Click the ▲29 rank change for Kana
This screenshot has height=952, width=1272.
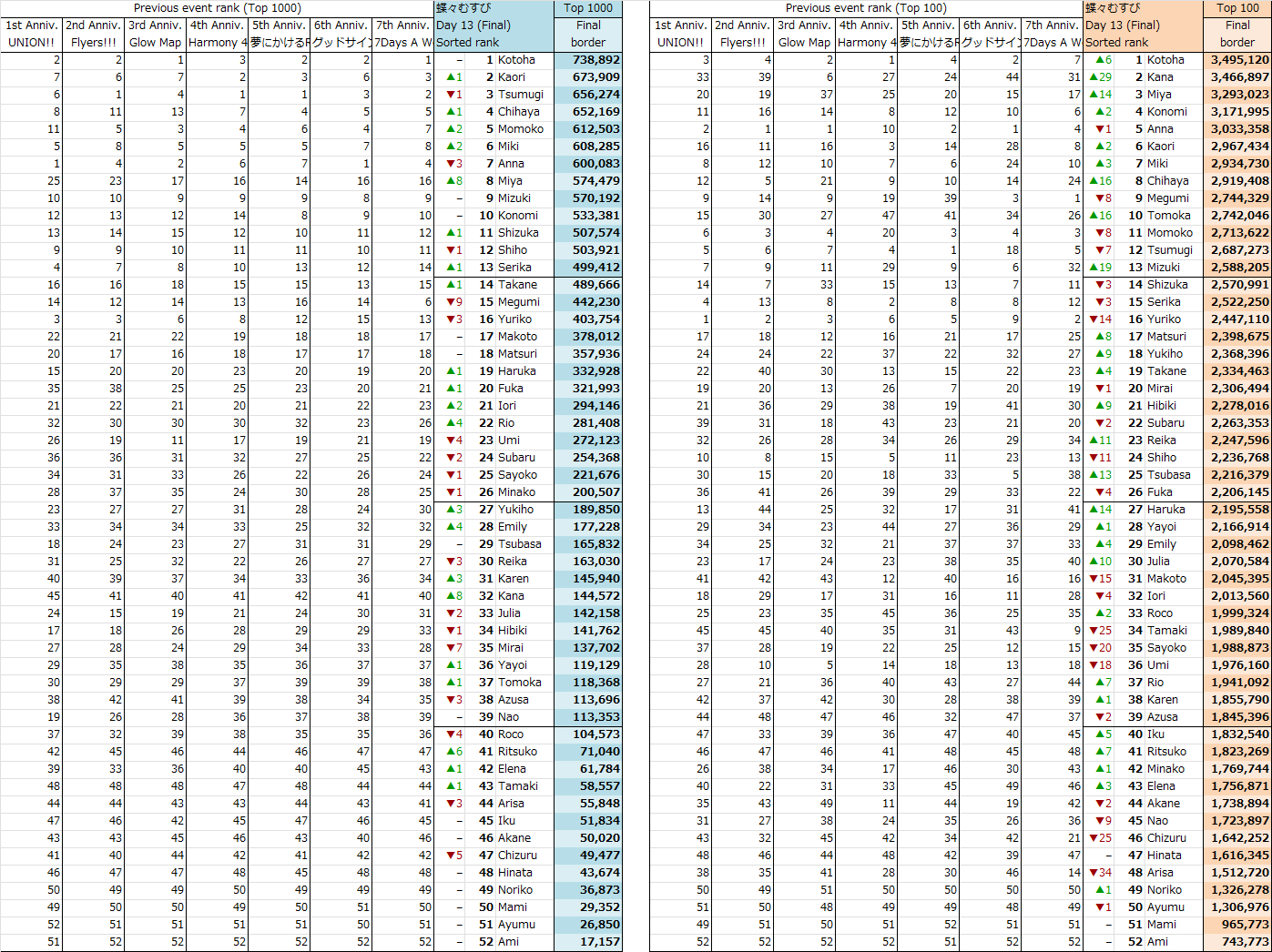click(1099, 77)
